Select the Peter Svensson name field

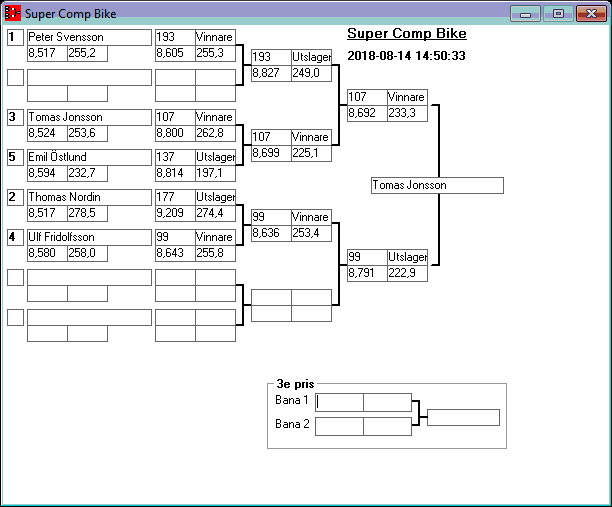[x=88, y=37]
